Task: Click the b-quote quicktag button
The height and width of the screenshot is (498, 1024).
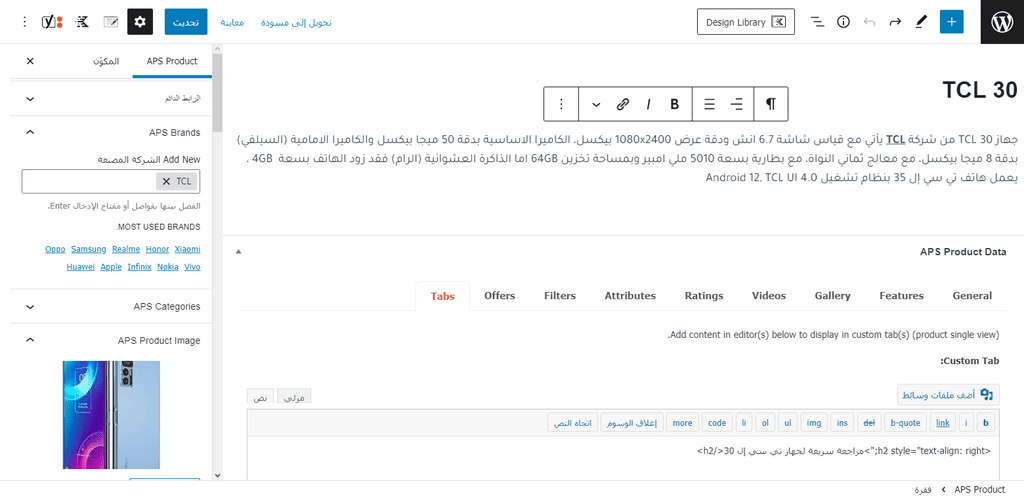Action: pyautogui.click(x=905, y=423)
